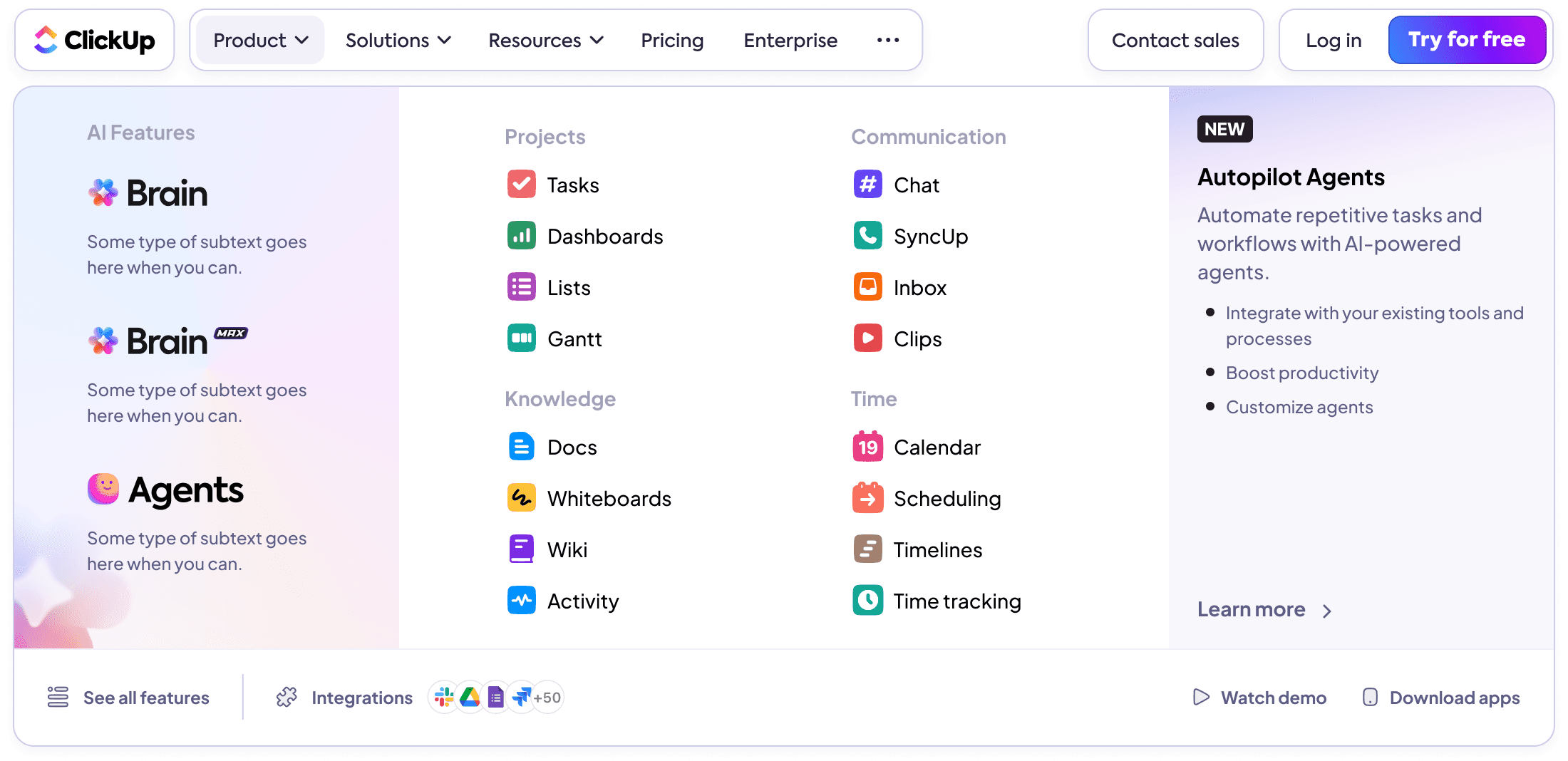Select the Brain MAX feature heading
Viewport: 1568px width, 761px height.
point(167,341)
